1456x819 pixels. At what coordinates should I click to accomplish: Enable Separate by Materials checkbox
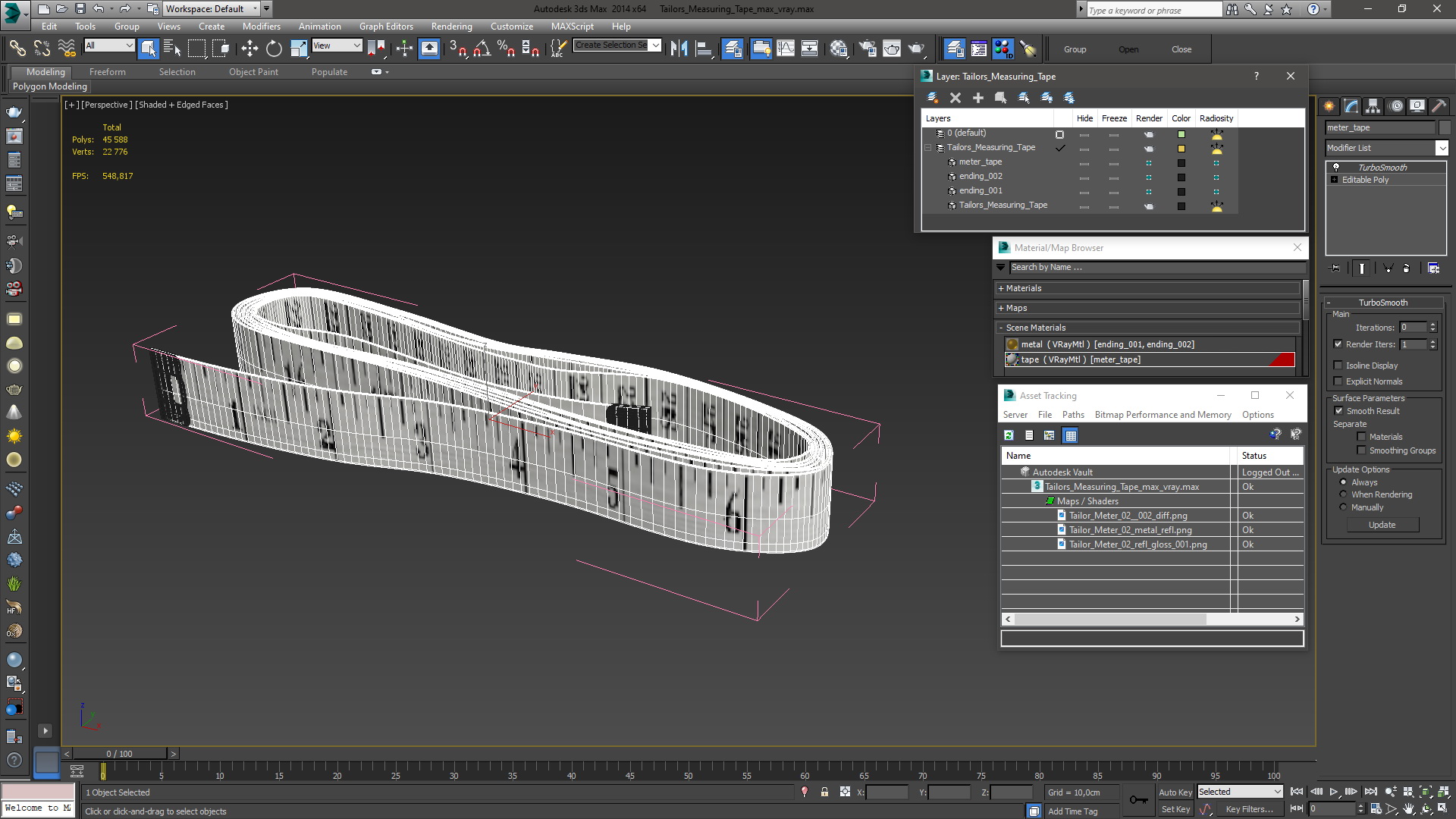pyautogui.click(x=1361, y=437)
